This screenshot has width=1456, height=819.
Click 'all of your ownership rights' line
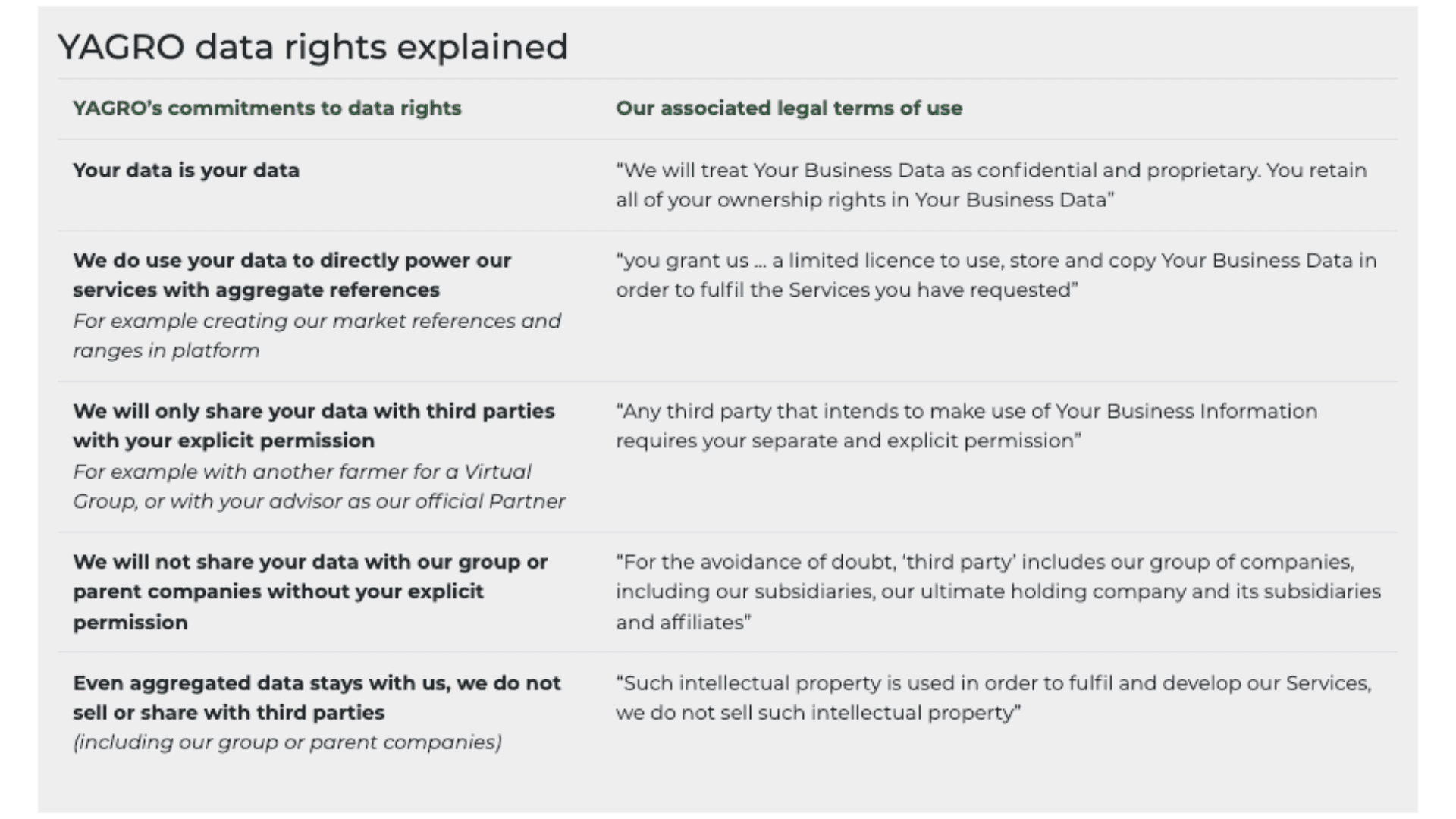click(x=865, y=199)
